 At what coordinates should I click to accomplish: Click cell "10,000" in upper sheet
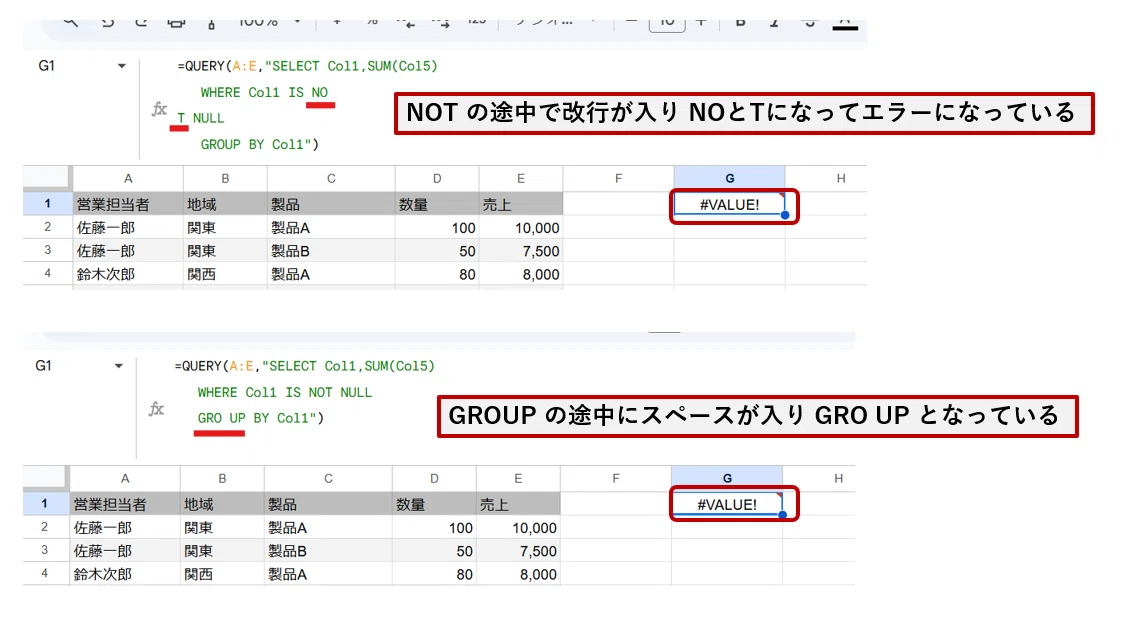click(x=521, y=228)
